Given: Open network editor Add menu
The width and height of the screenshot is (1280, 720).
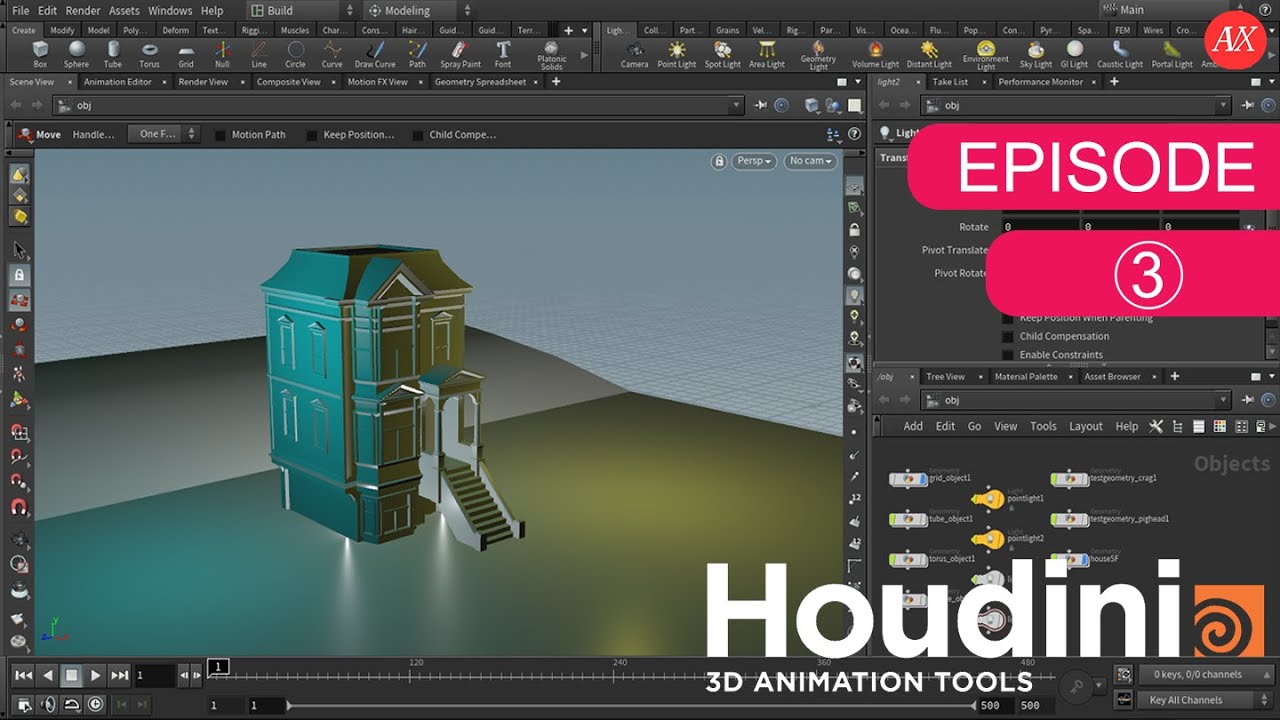Looking at the screenshot, I should tap(913, 426).
